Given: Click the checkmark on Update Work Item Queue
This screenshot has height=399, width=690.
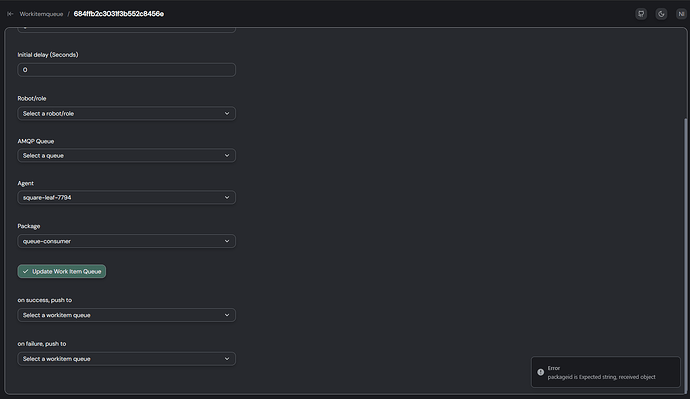Looking at the screenshot, I should [x=26, y=271].
